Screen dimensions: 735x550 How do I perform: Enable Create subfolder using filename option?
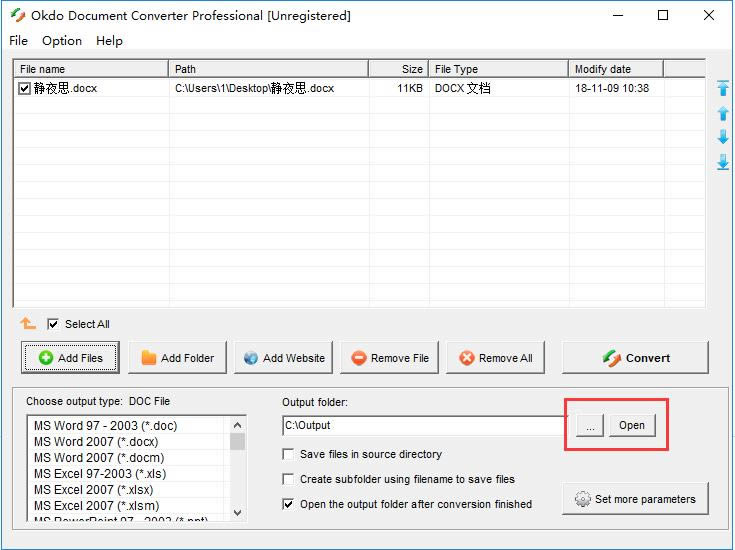289,479
